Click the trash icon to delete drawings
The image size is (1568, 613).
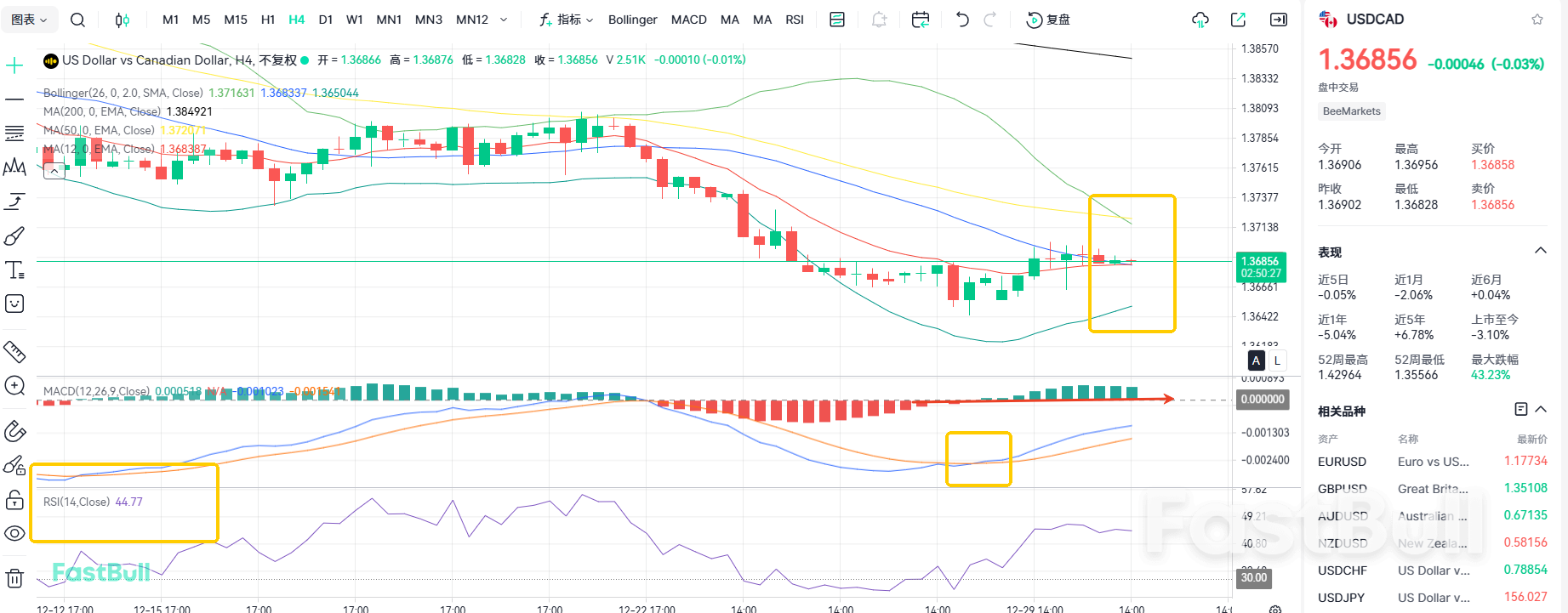pos(14,580)
